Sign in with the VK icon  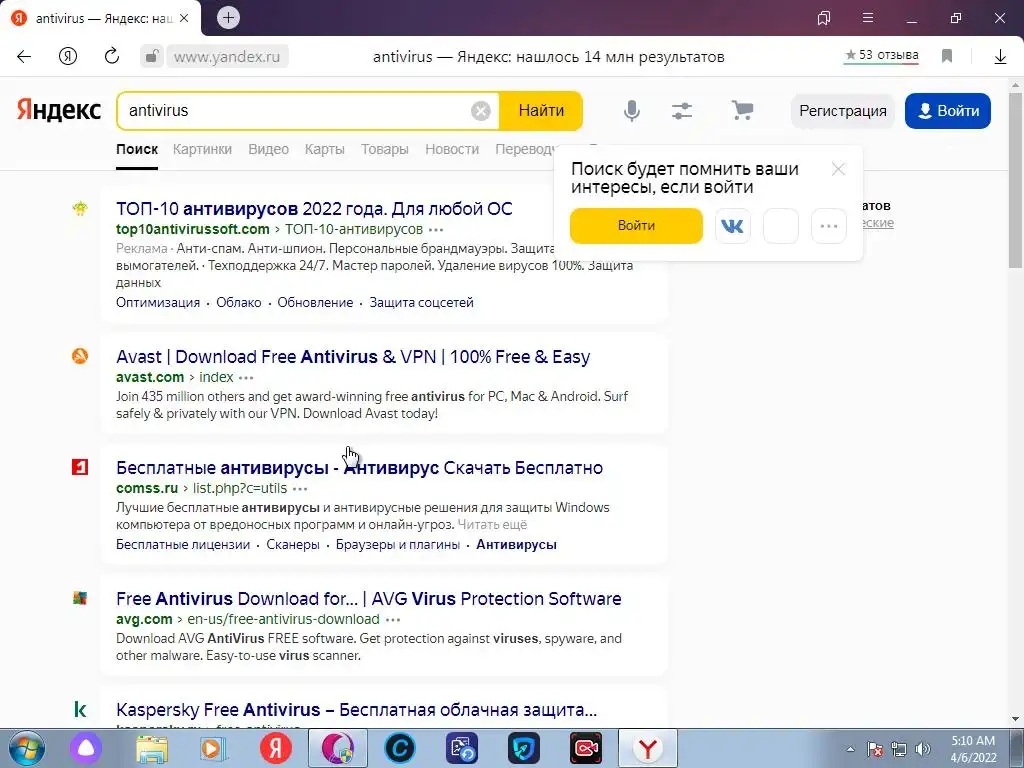[733, 226]
